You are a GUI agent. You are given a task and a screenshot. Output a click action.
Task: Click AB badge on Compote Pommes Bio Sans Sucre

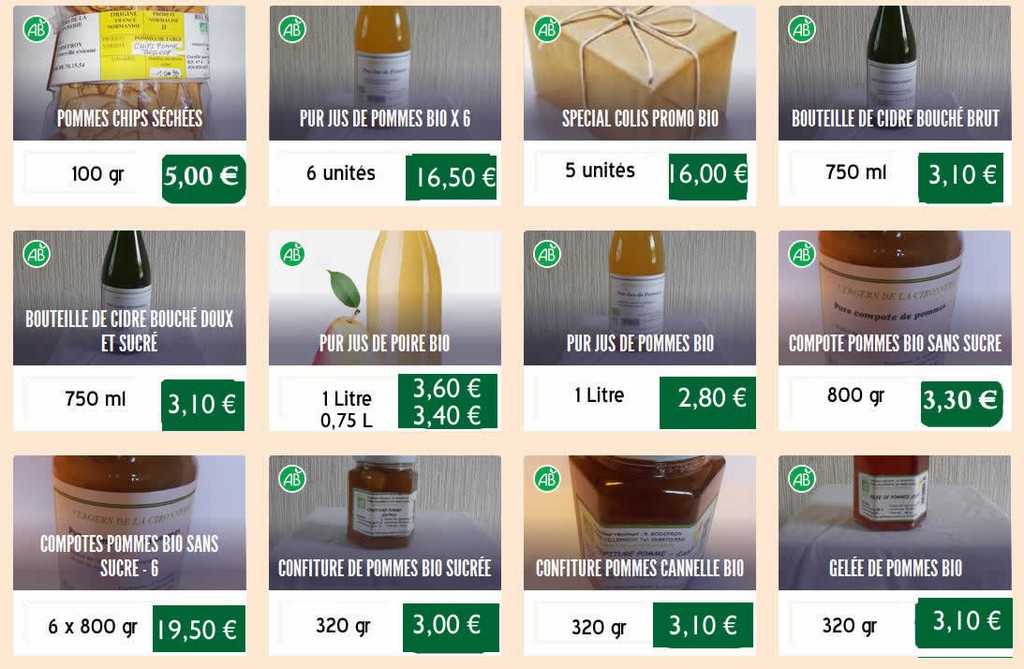[801, 253]
